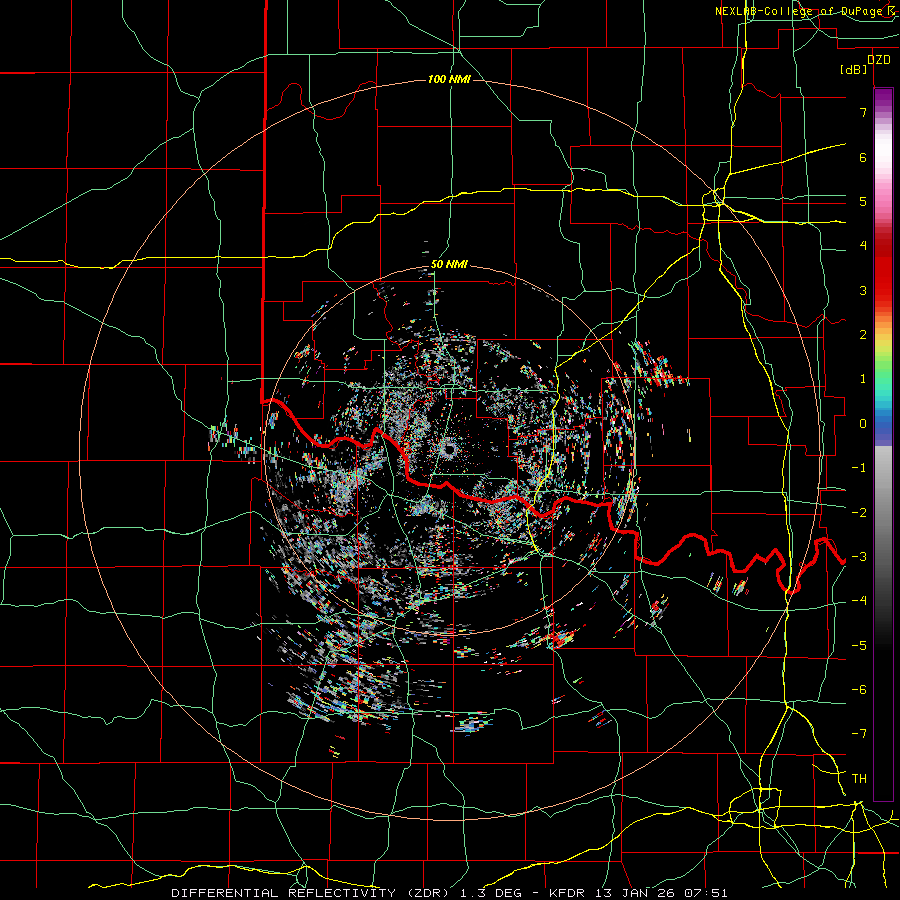Select the 2 dB scale label
This screenshot has height=900, width=900.
(863, 335)
